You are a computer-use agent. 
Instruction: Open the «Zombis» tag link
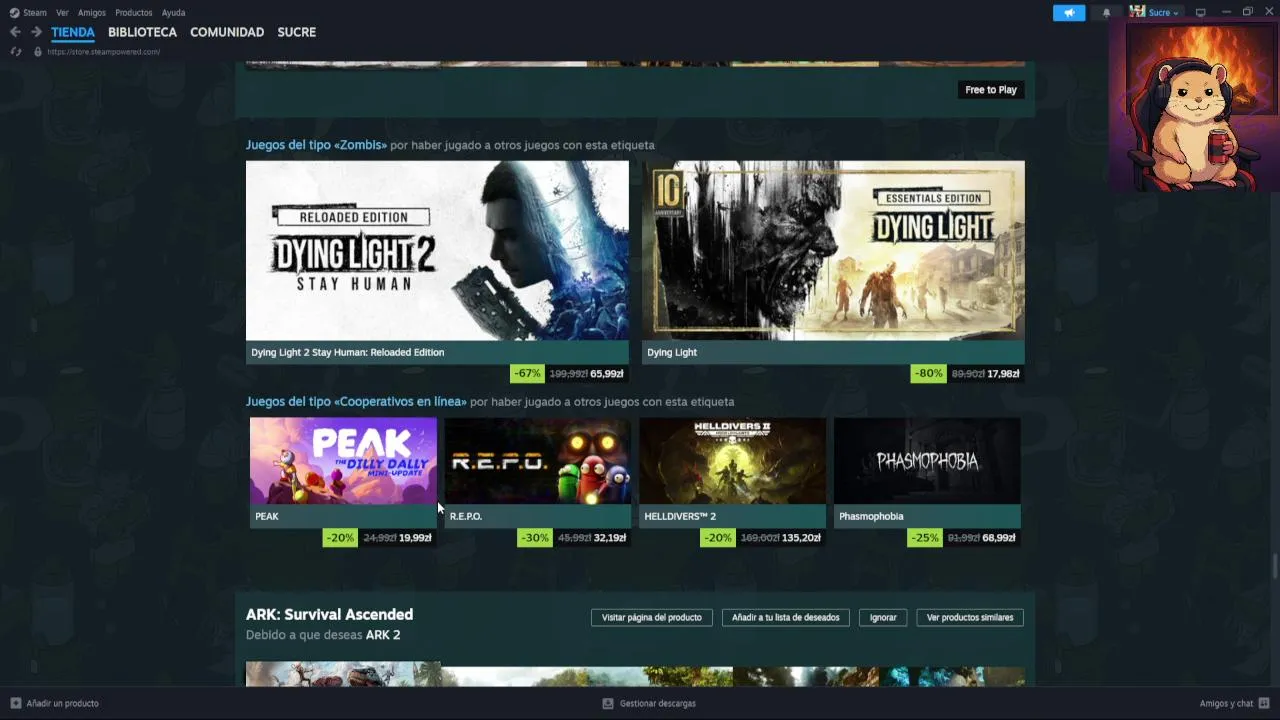coord(316,145)
